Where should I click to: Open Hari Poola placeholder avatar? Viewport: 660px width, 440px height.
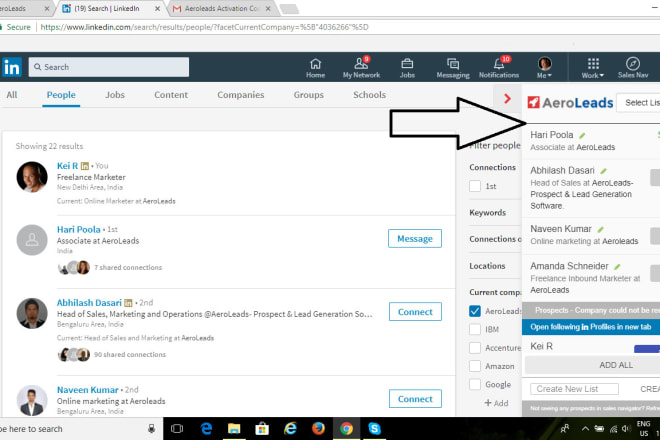pyautogui.click(x=32, y=240)
